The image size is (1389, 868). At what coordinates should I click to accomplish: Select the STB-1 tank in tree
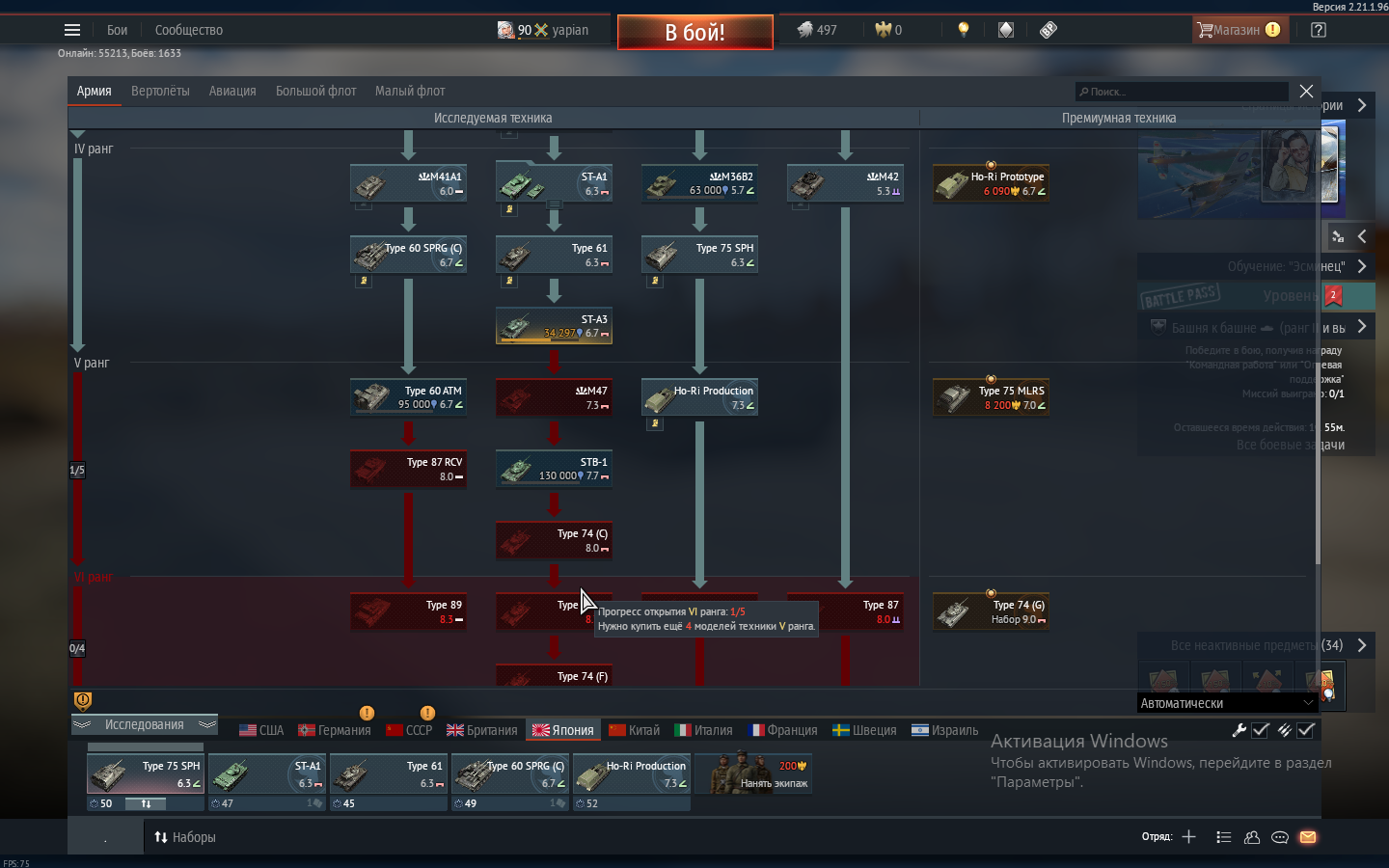[554, 469]
